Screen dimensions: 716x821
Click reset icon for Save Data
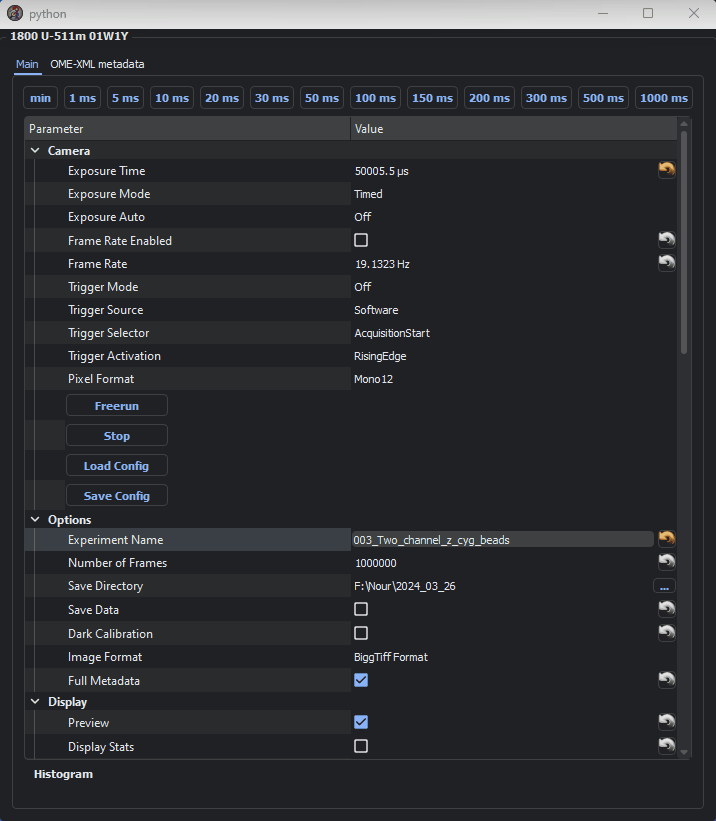click(666, 609)
